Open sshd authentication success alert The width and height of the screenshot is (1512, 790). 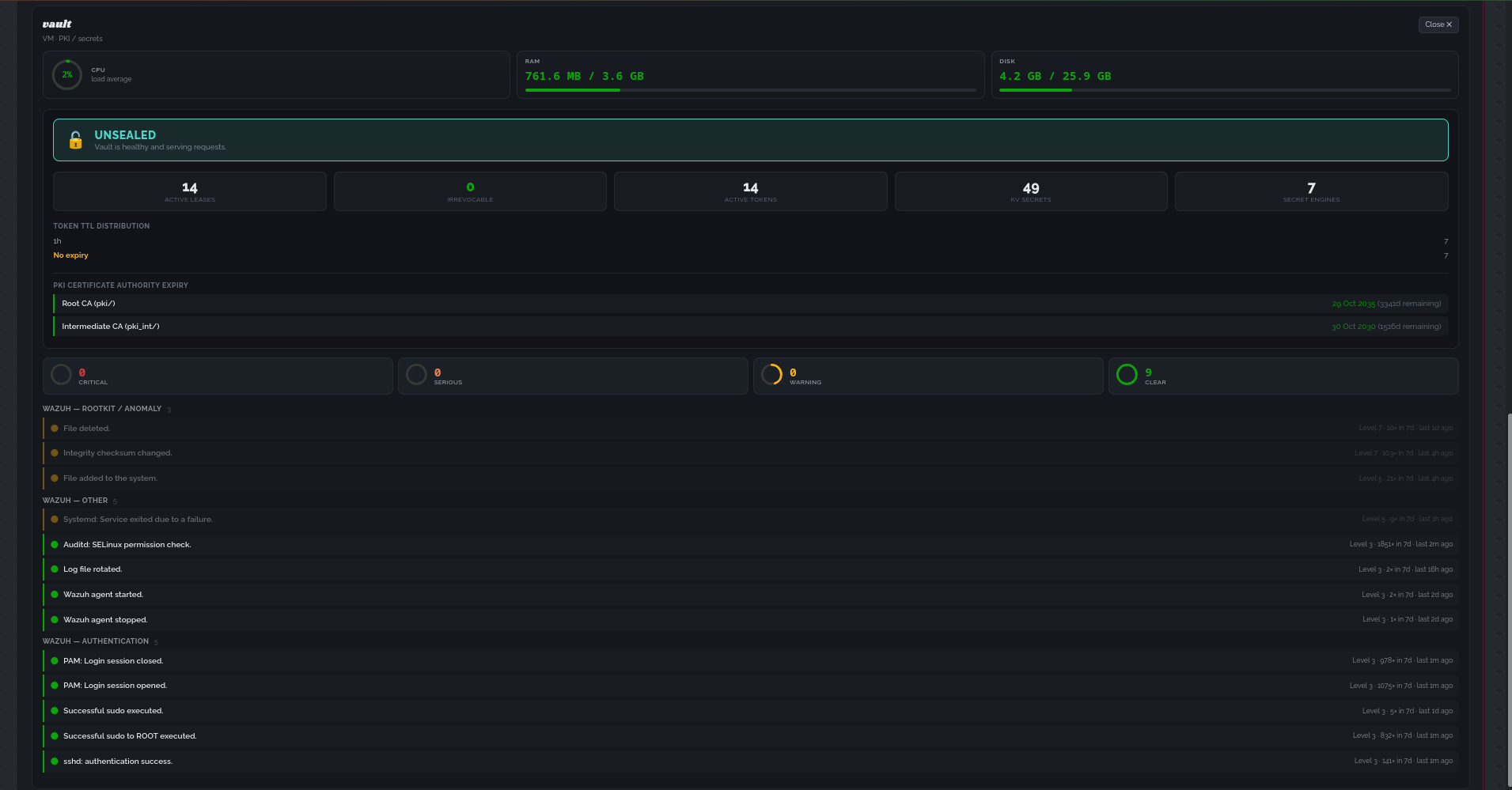pos(750,762)
